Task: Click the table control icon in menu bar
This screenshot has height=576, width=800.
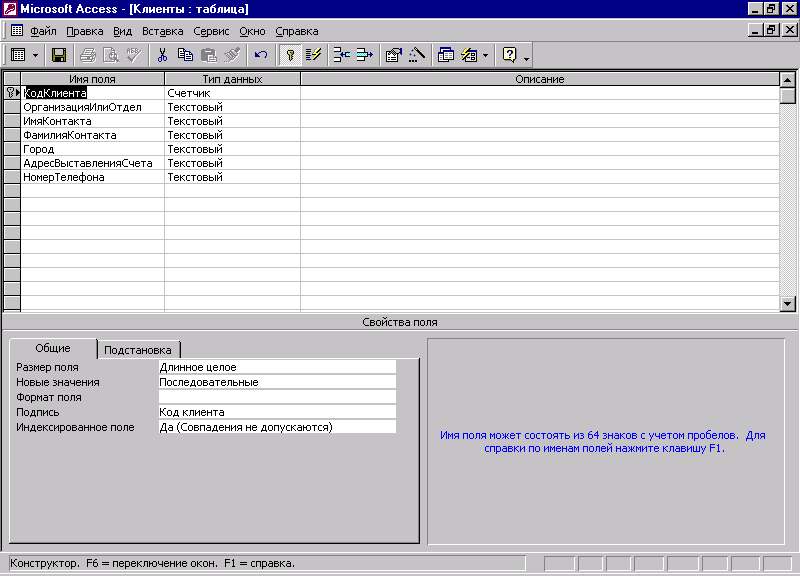Action: point(17,31)
